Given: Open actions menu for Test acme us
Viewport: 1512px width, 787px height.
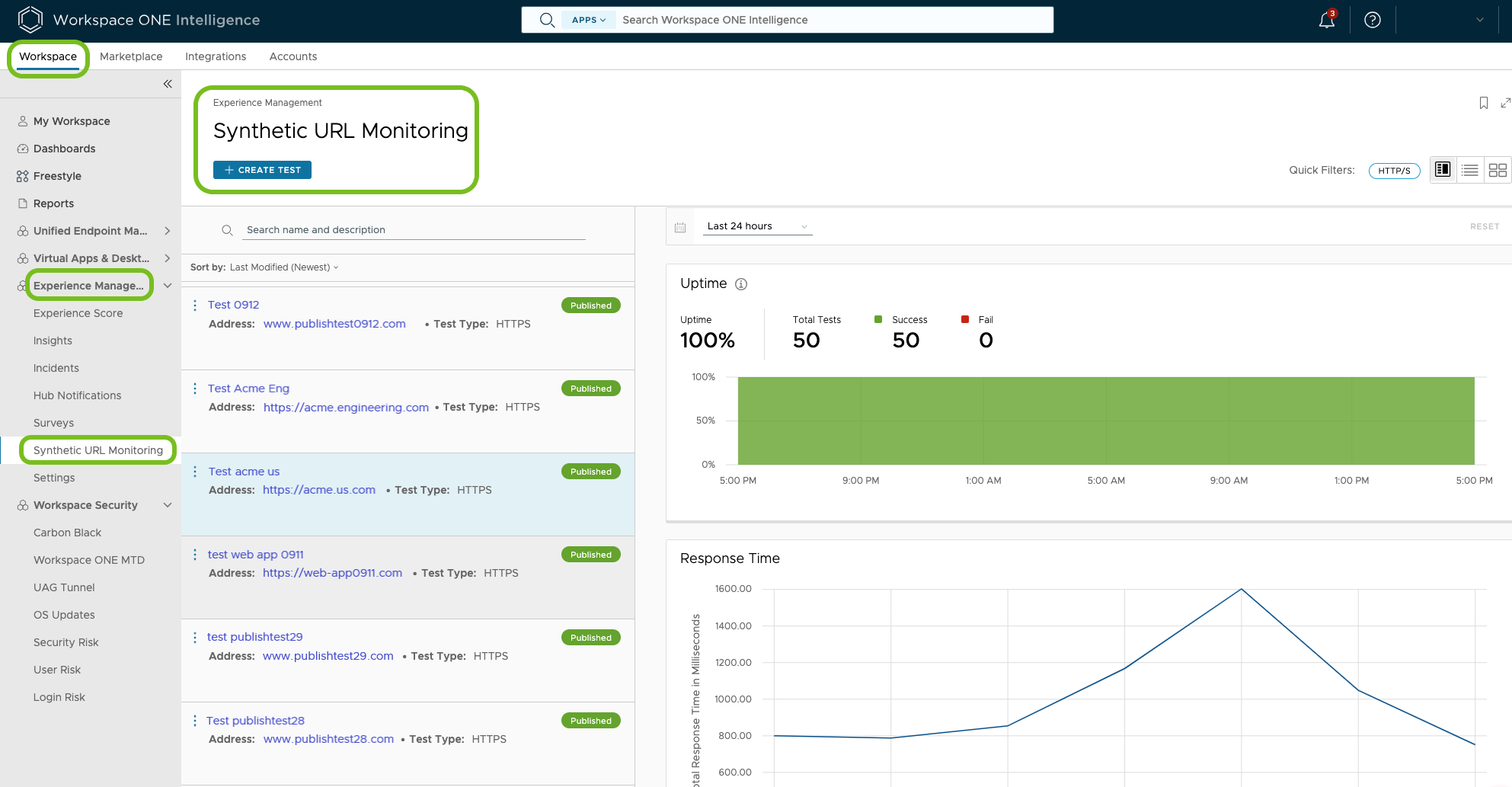Looking at the screenshot, I should 195,472.
